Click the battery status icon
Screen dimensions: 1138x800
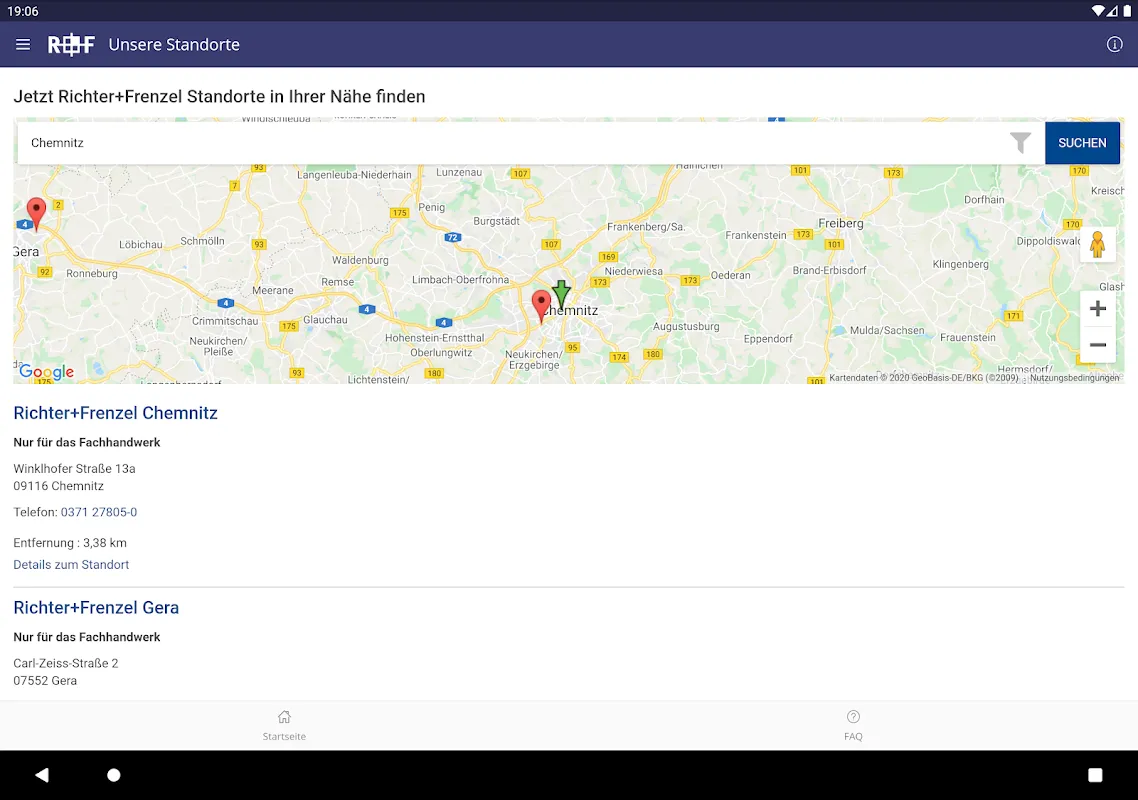pyautogui.click(x=1127, y=11)
